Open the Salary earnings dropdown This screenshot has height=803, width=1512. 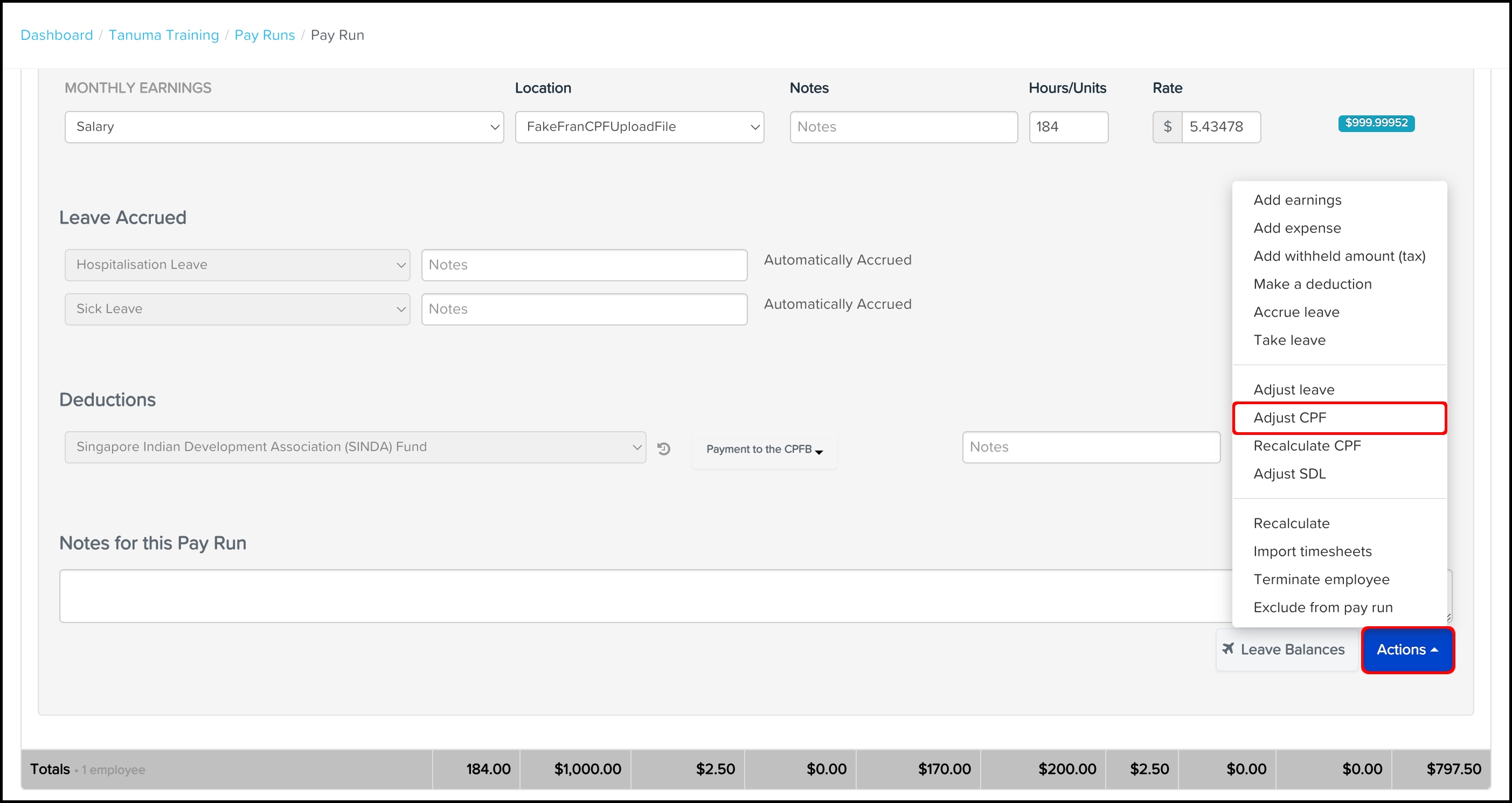click(x=284, y=127)
